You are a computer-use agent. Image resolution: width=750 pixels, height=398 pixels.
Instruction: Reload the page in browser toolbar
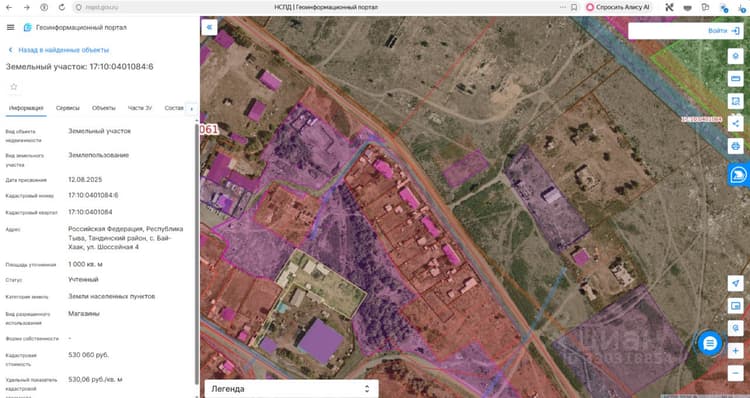pos(62,7)
